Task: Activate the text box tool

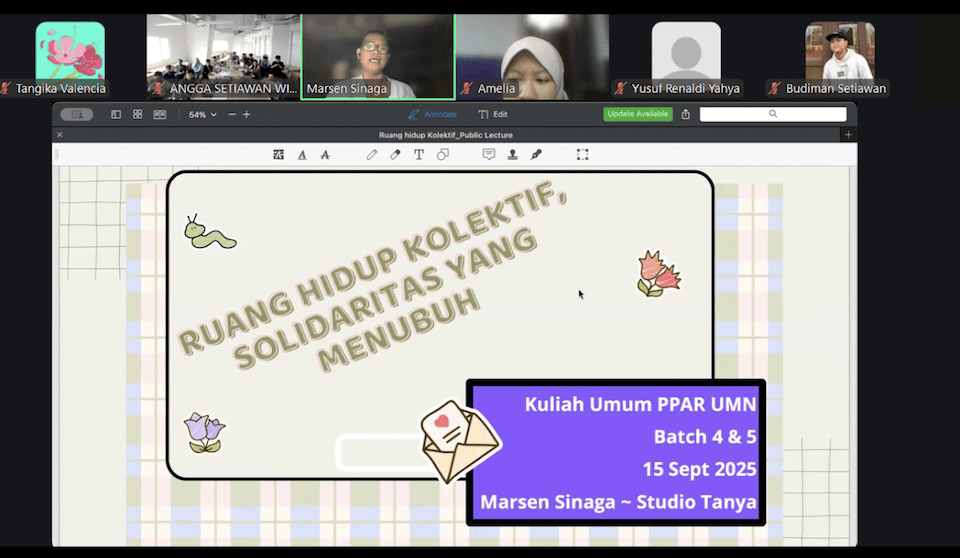Action: tap(418, 155)
